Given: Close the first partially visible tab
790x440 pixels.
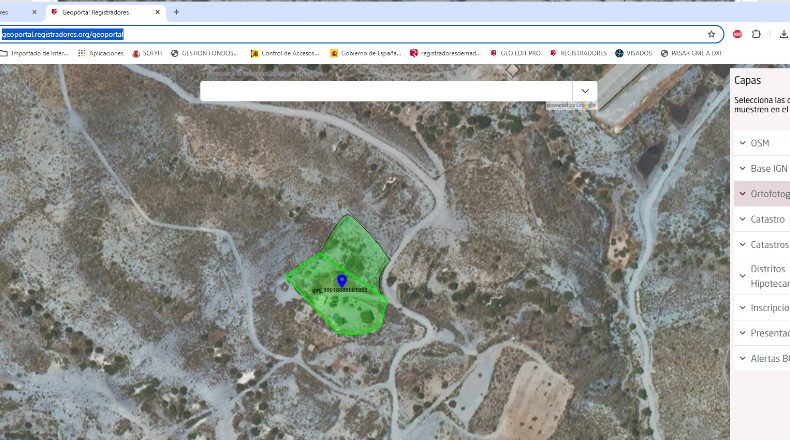Looking at the screenshot, I should tap(34, 12).
